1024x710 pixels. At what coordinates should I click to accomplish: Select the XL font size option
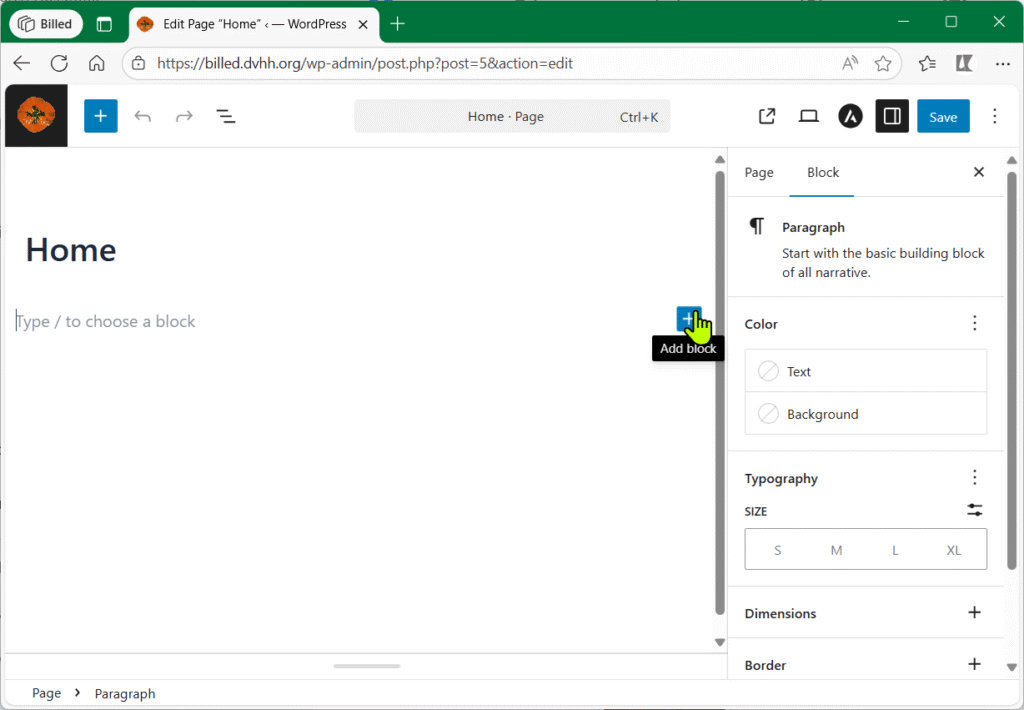click(x=953, y=550)
